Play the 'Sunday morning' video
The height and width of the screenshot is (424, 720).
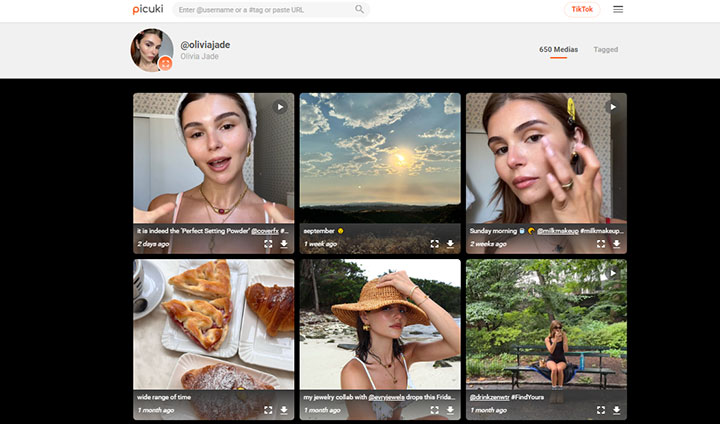tap(612, 107)
